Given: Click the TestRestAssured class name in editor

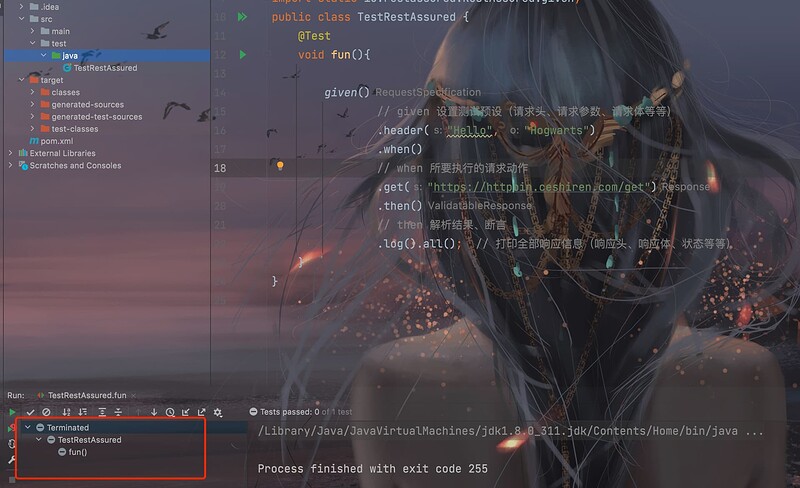Looking at the screenshot, I should click(x=406, y=17).
